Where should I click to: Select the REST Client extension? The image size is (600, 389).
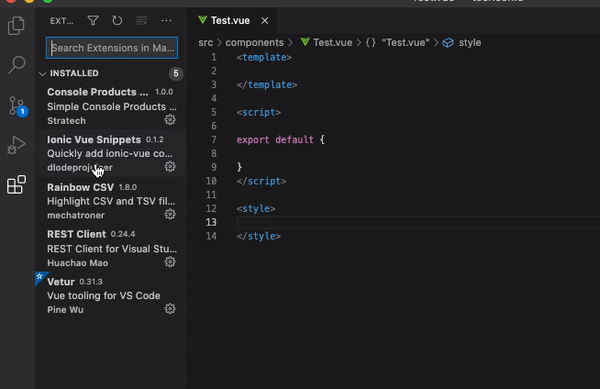[x=111, y=248]
